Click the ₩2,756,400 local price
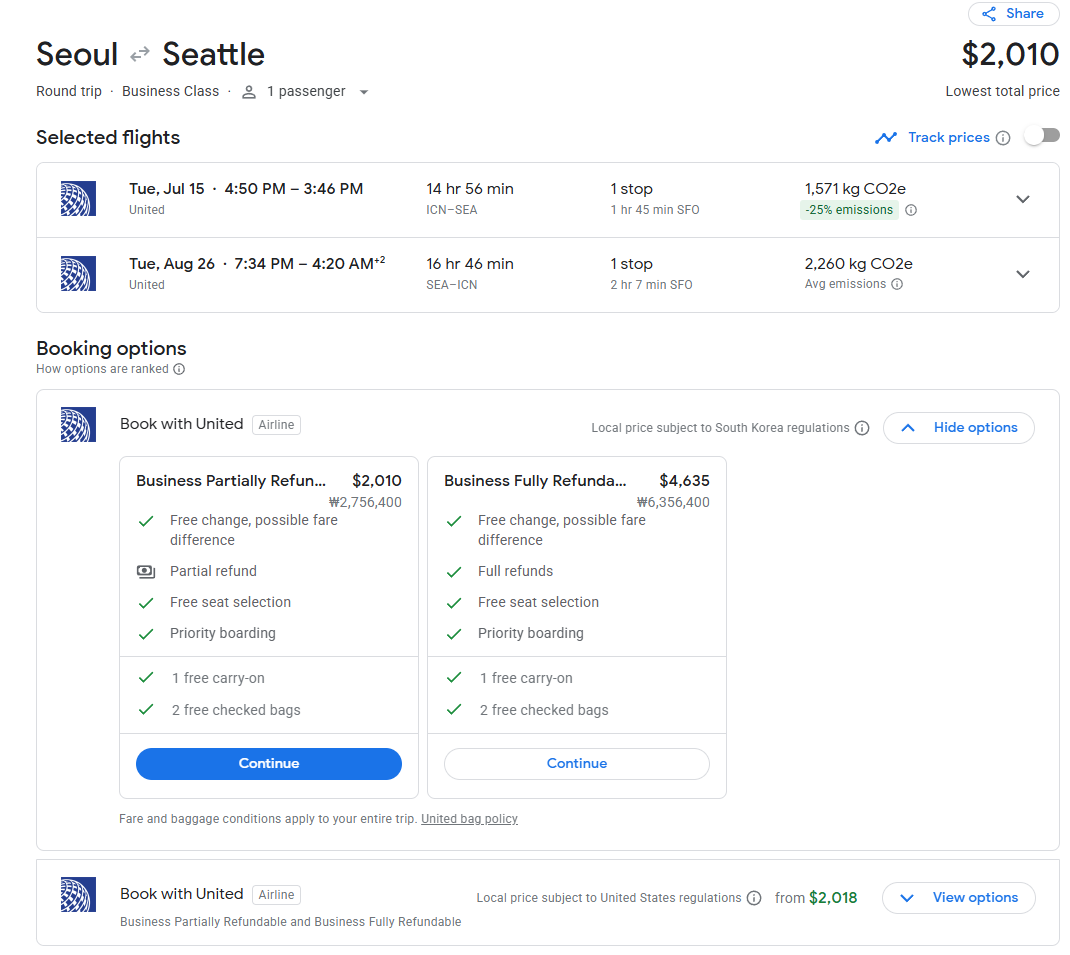Image resolution: width=1070 pixels, height=955 pixels. (x=365, y=502)
